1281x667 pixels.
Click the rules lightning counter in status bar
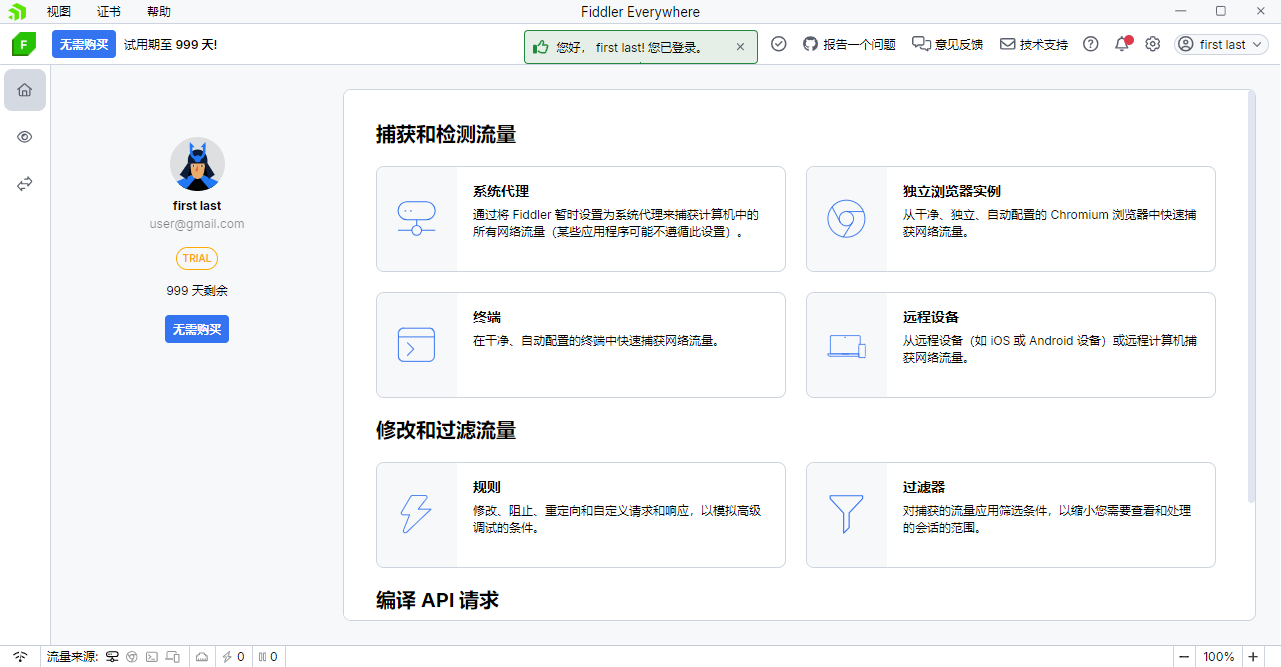click(233, 657)
